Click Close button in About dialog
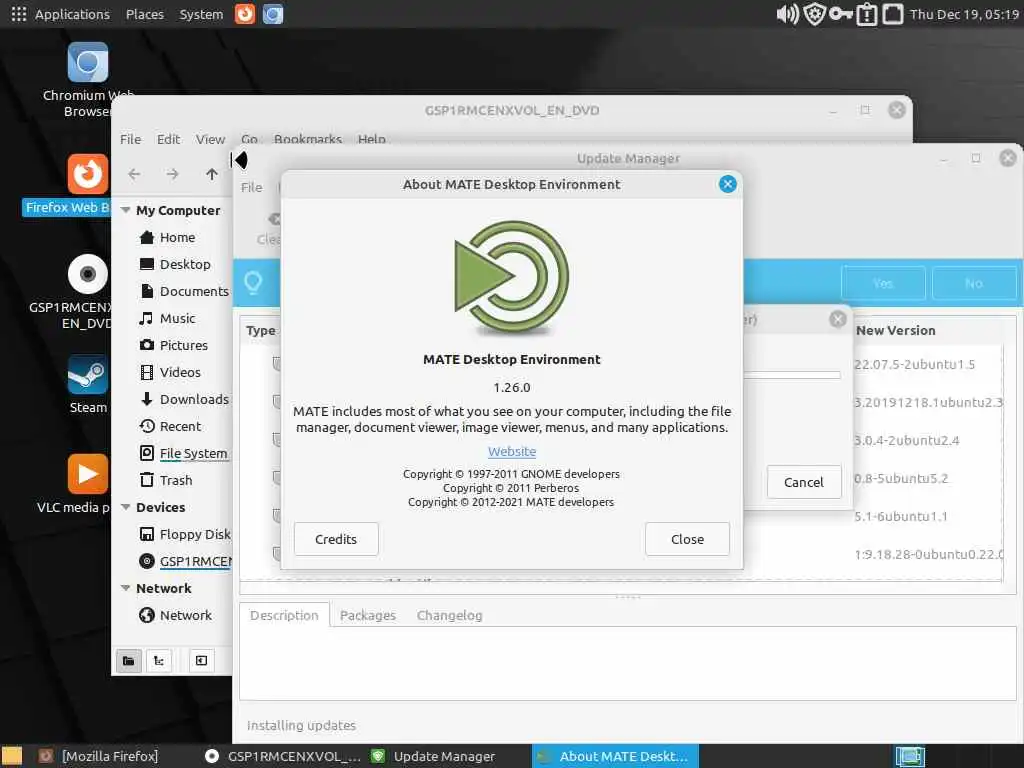Viewport: 1024px width, 768px height. click(x=687, y=539)
